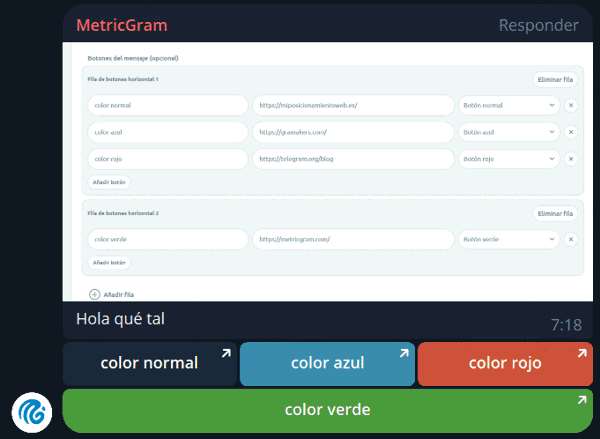Click the arrow icon on color verde button
Viewport: 600px width, 439px height.
coord(582,400)
